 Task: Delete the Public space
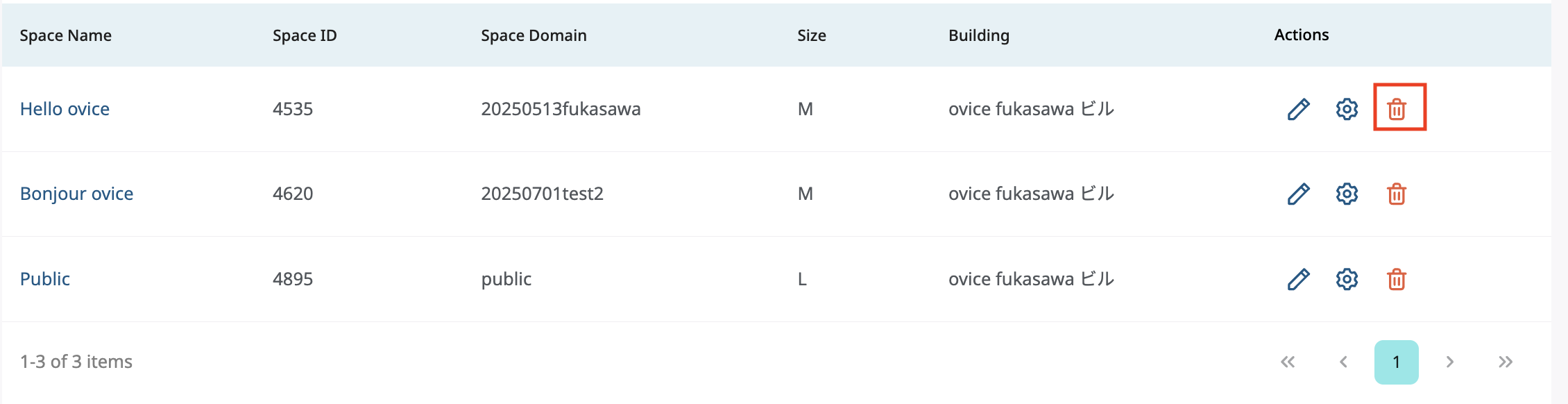pyautogui.click(x=1397, y=279)
